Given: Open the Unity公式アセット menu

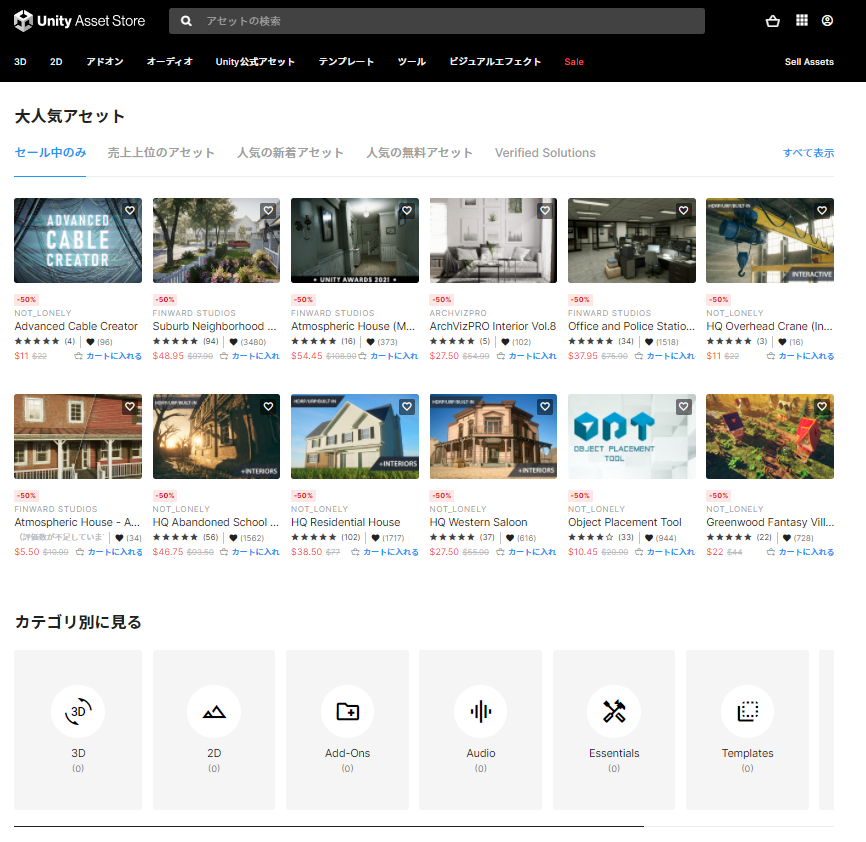Looking at the screenshot, I should (255, 62).
